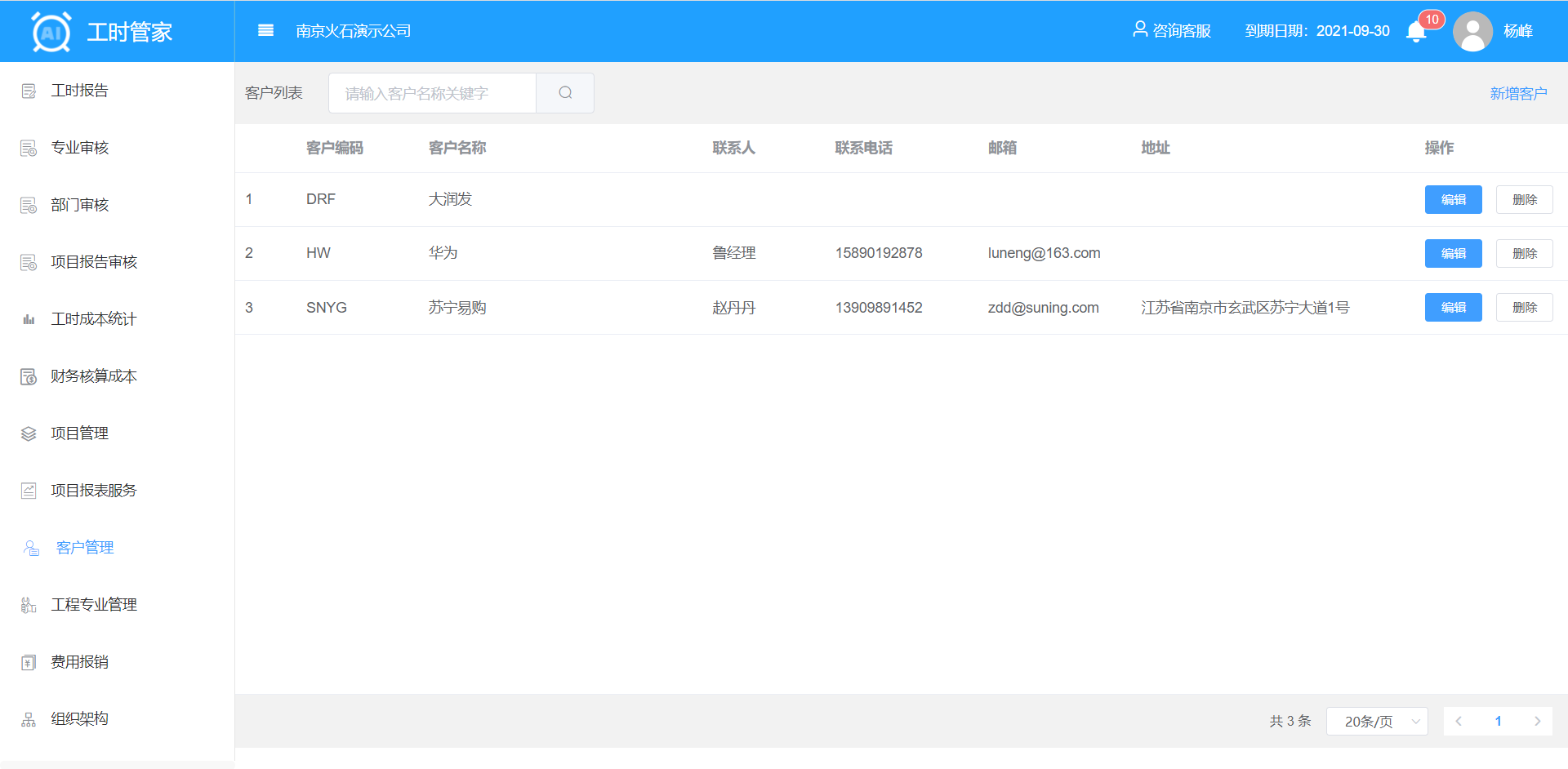Edit the 华为 customer row
1568x769 pixels.
pos(1453,254)
